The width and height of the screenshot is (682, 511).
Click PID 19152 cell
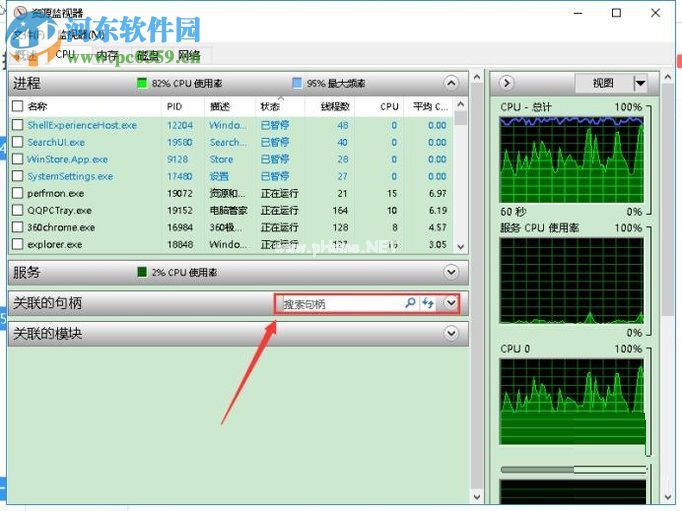[x=180, y=210]
